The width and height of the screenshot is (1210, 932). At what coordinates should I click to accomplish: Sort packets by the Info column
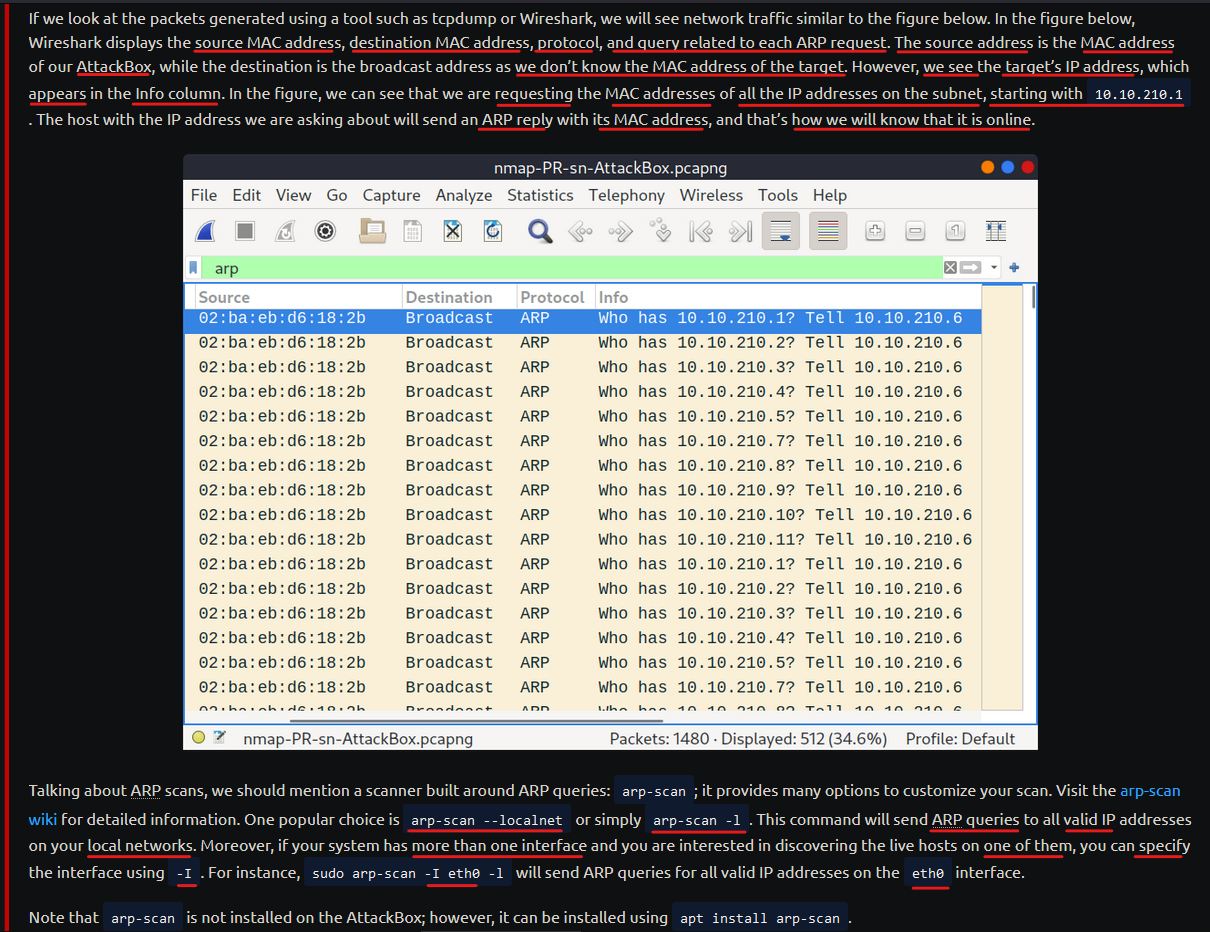point(789,297)
